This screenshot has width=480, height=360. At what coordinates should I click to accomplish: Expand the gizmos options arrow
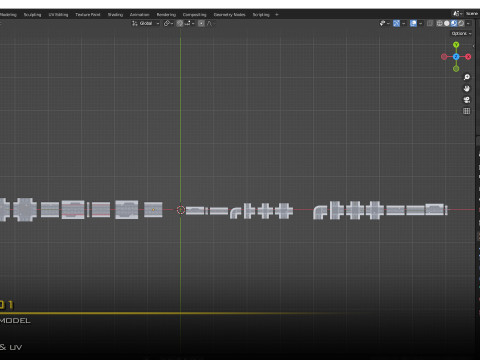pos(404,23)
